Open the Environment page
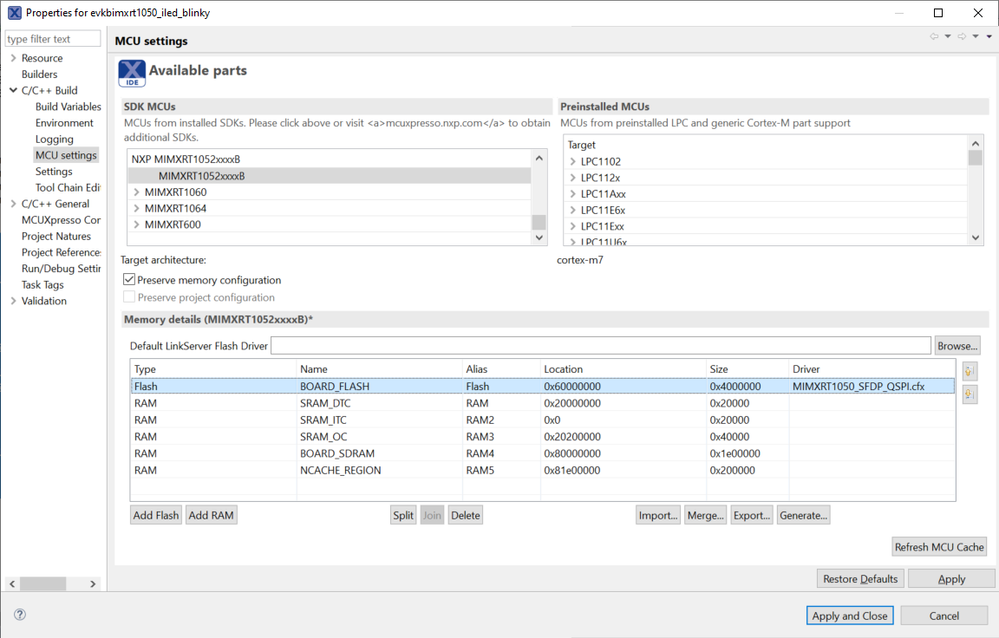 64,123
